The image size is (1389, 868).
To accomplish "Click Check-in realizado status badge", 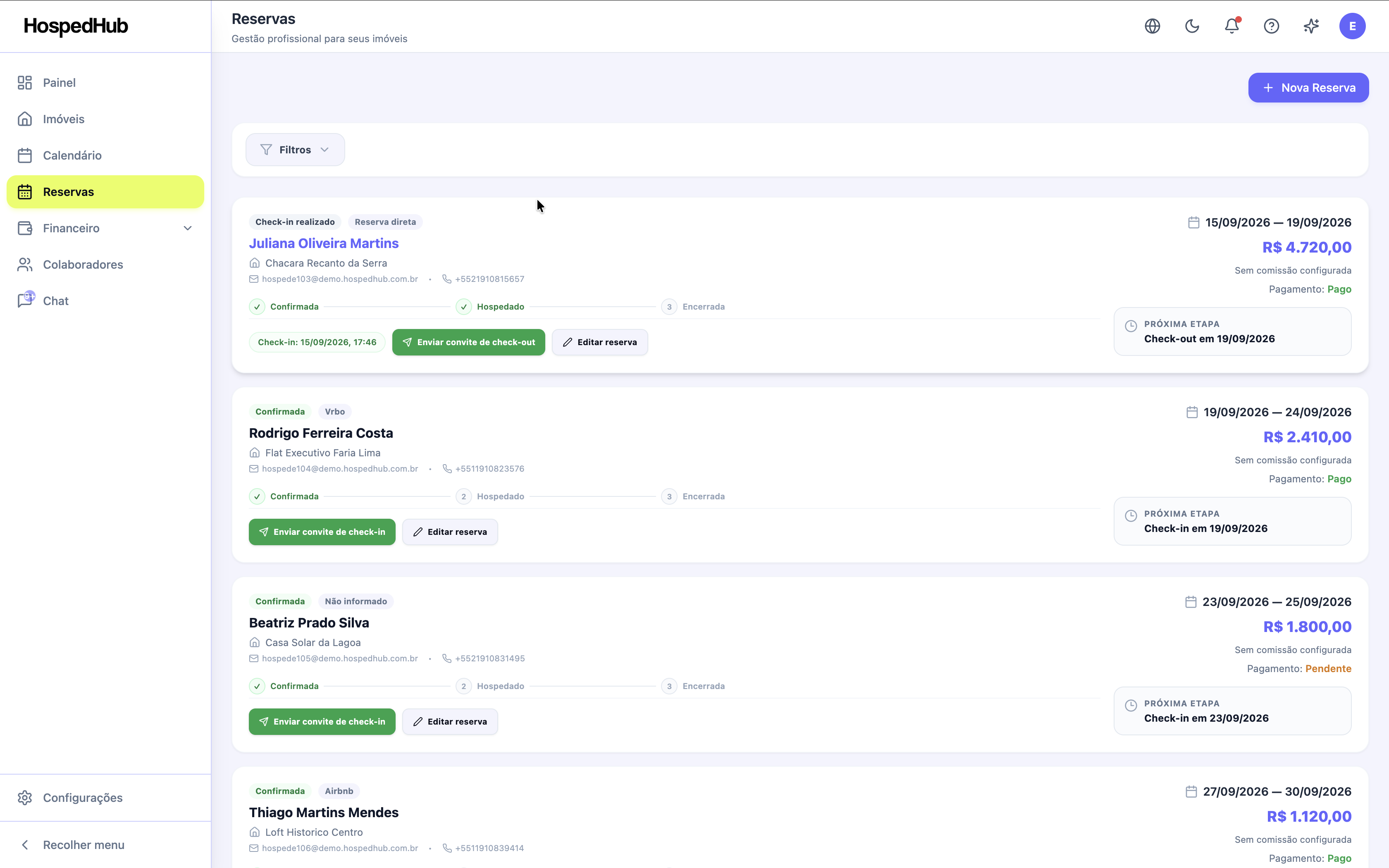I will (x=295, y=222).
